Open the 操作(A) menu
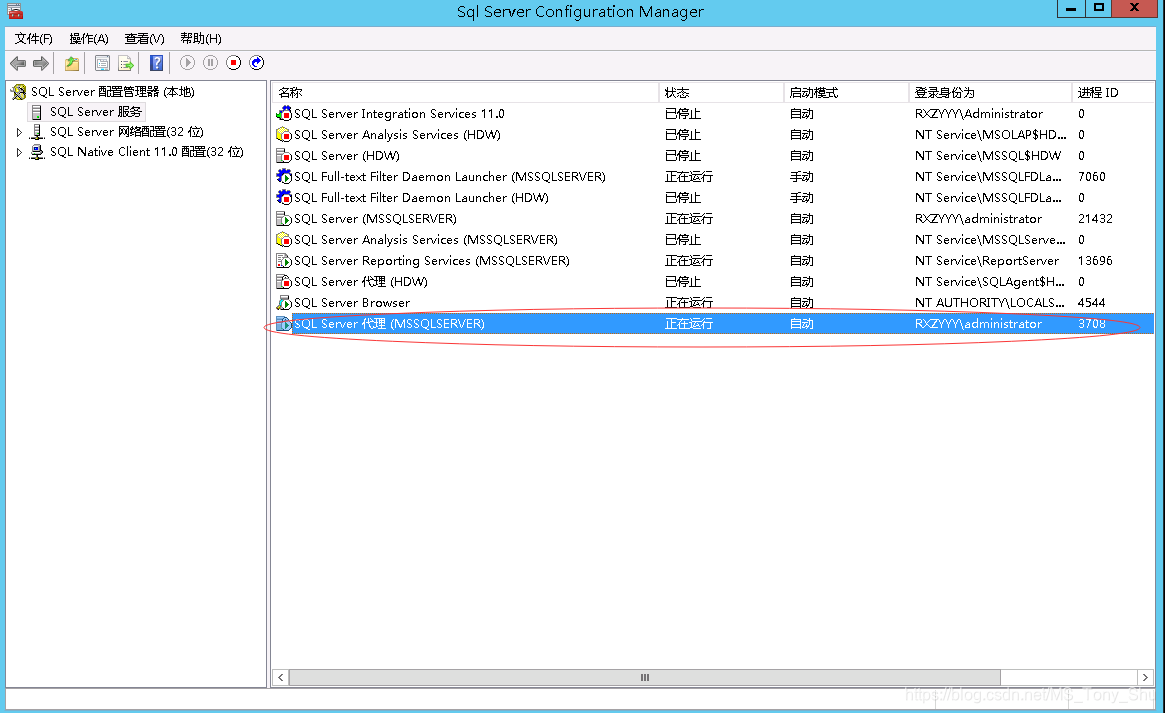The height and width of the screenshot is (713, 1165). [89, 39]
